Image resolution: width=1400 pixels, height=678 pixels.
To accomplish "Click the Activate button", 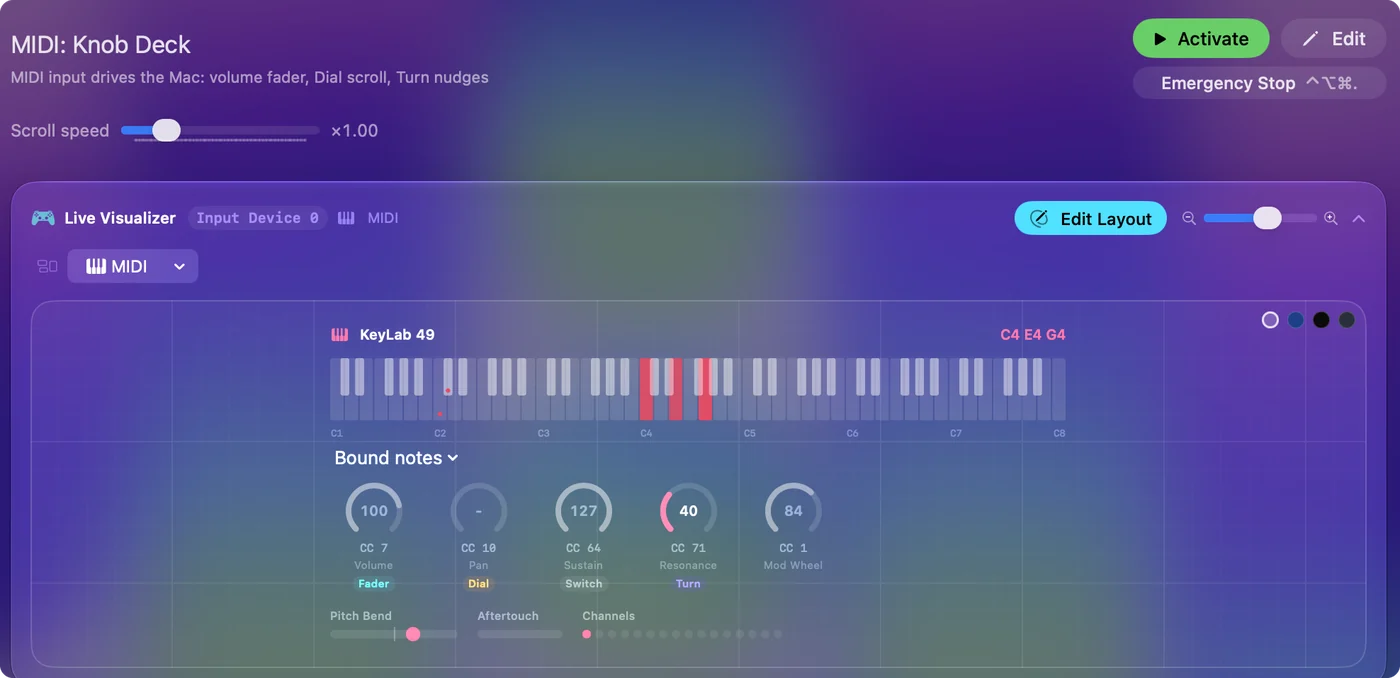I will pos(1201,39).
